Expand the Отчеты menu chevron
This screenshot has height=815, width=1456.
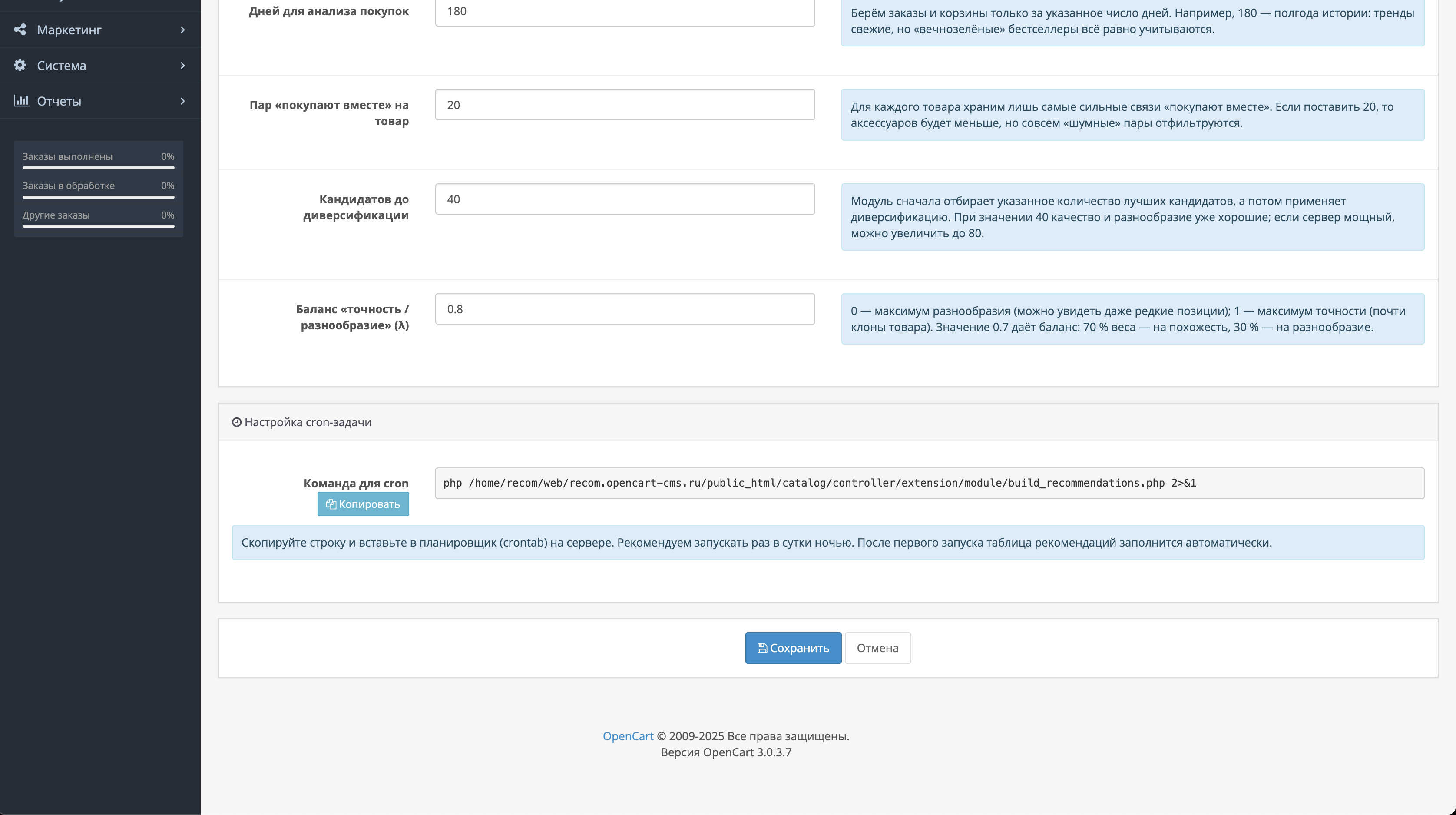(182, 101)
